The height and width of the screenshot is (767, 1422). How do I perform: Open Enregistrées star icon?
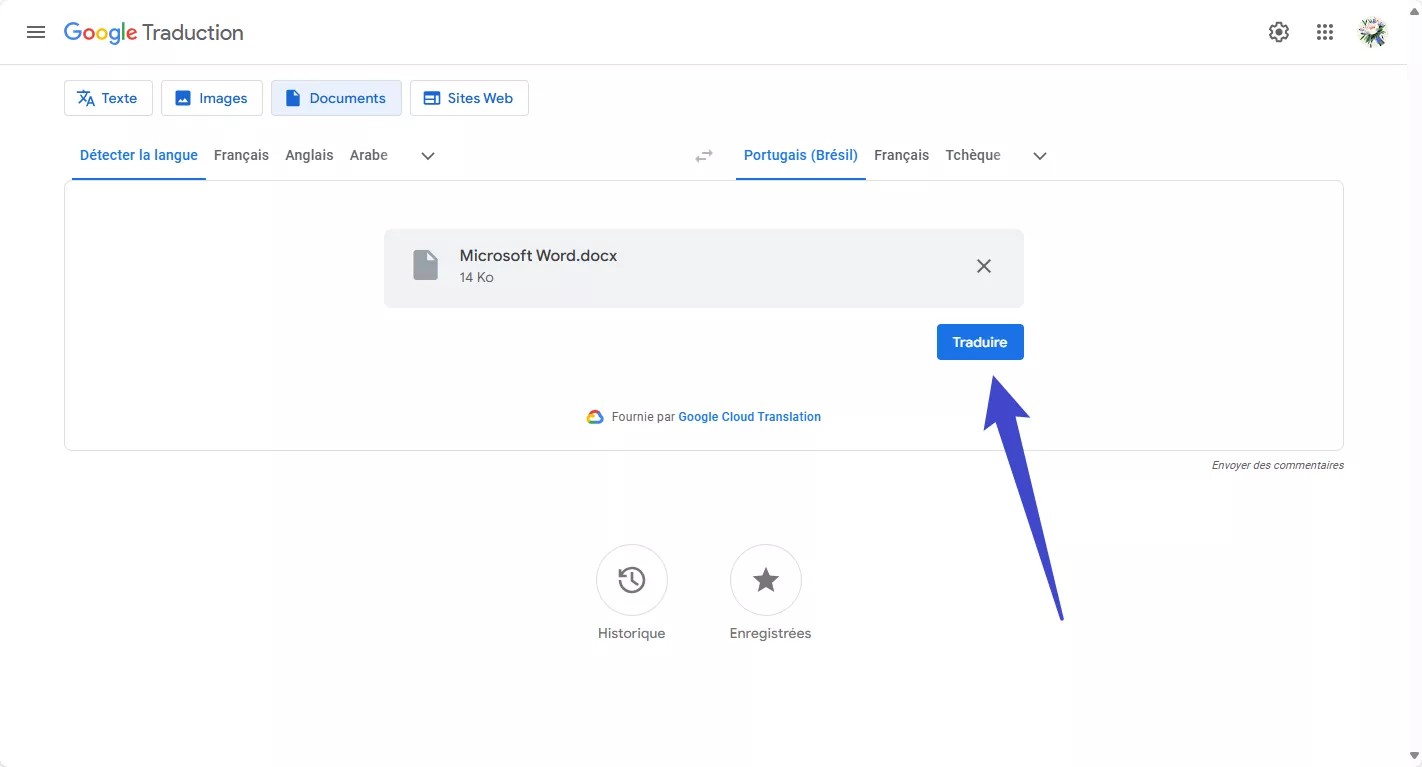coord(765,580)
